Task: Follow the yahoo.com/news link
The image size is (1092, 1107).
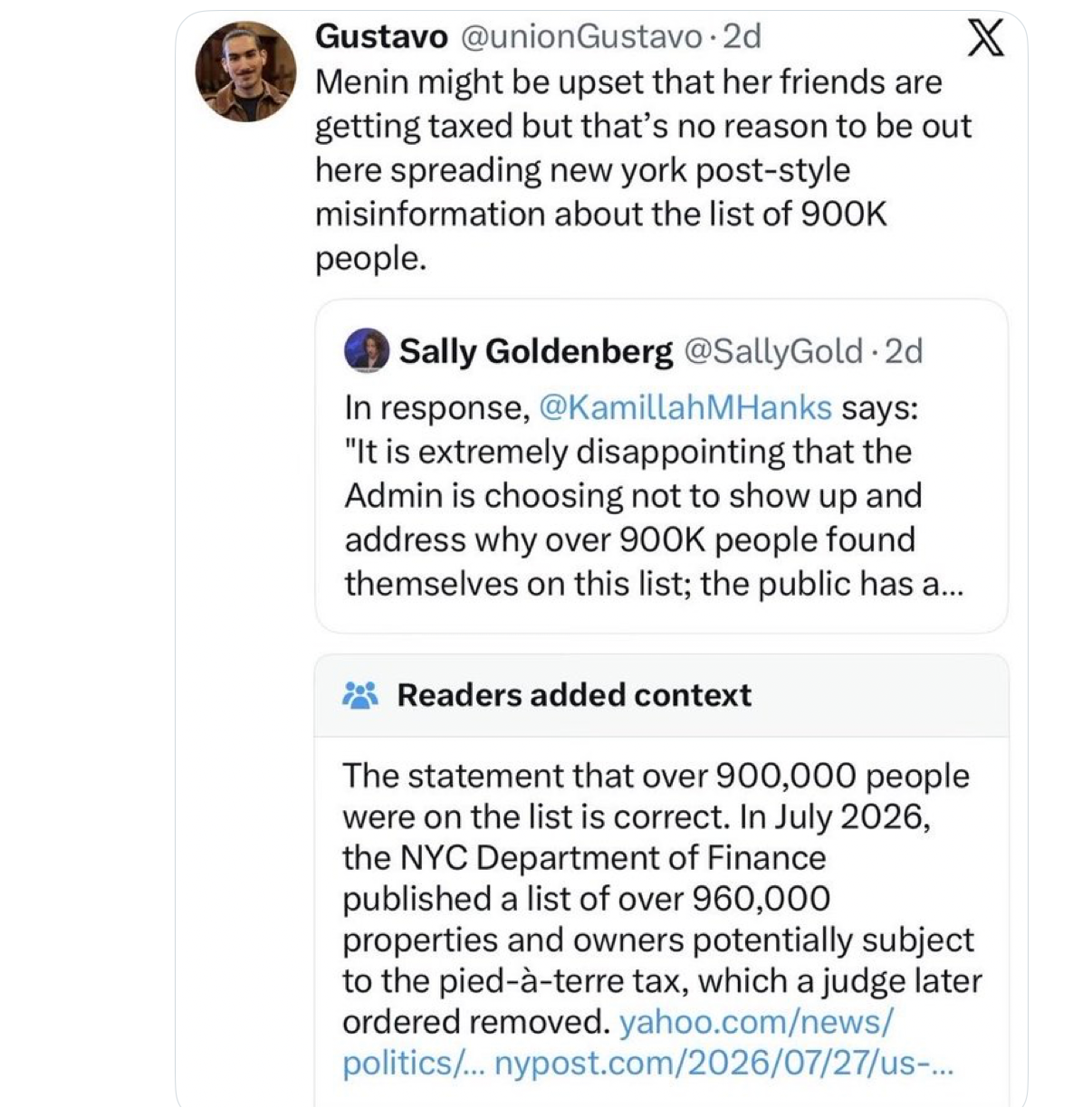Action: pyautogui.click(x=756, y=1022)
